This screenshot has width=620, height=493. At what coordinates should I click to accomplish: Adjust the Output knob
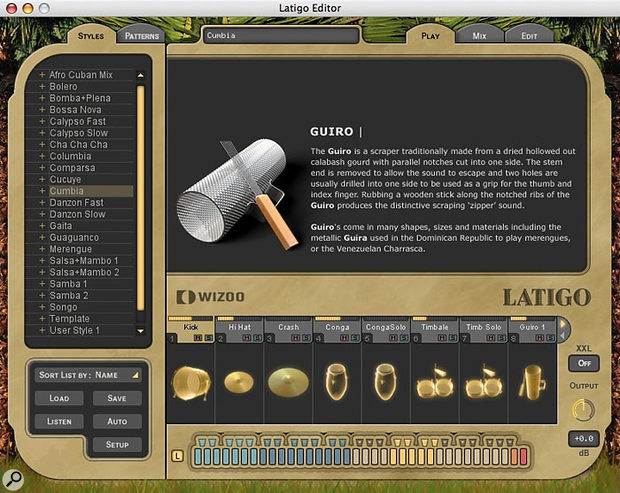click(x=583, y=410)
